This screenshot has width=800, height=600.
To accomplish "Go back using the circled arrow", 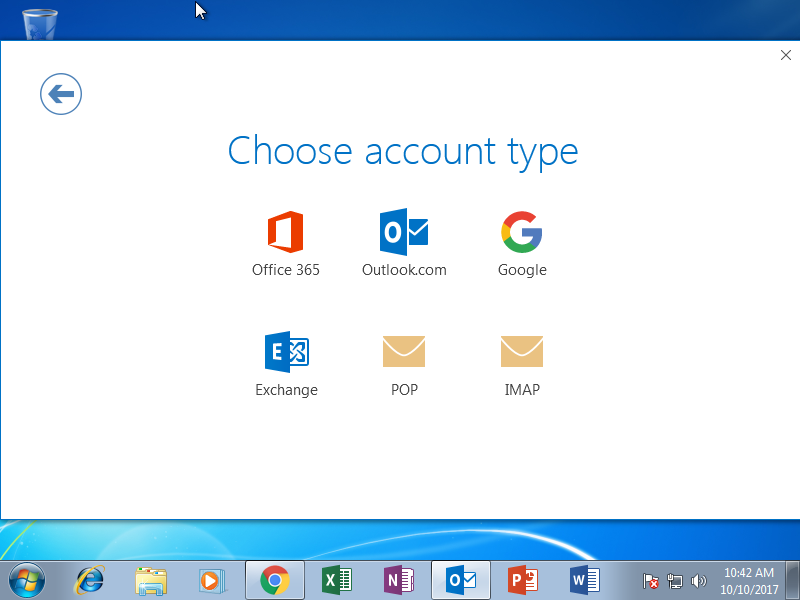I will pyautogui.click(x=61, y=94).
